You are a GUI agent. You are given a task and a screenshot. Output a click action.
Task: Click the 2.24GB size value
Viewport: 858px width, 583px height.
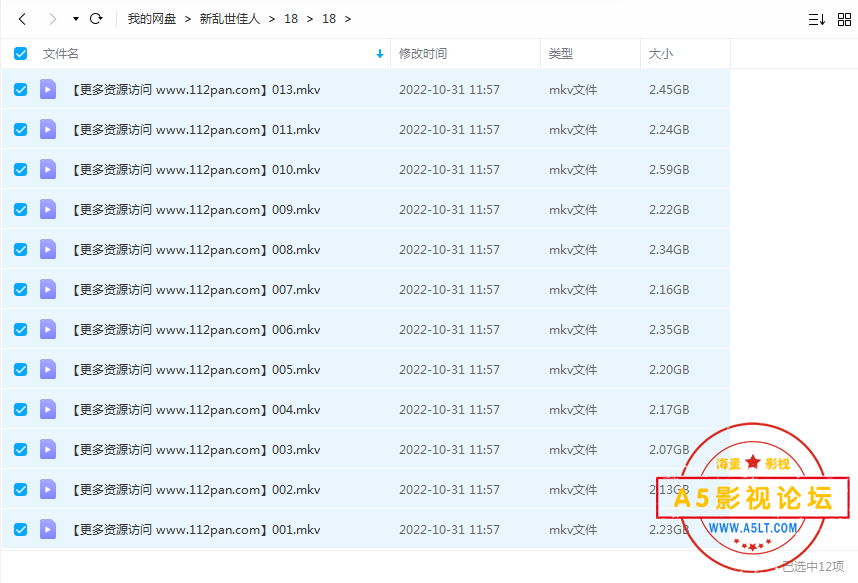(x=669, y=130)
